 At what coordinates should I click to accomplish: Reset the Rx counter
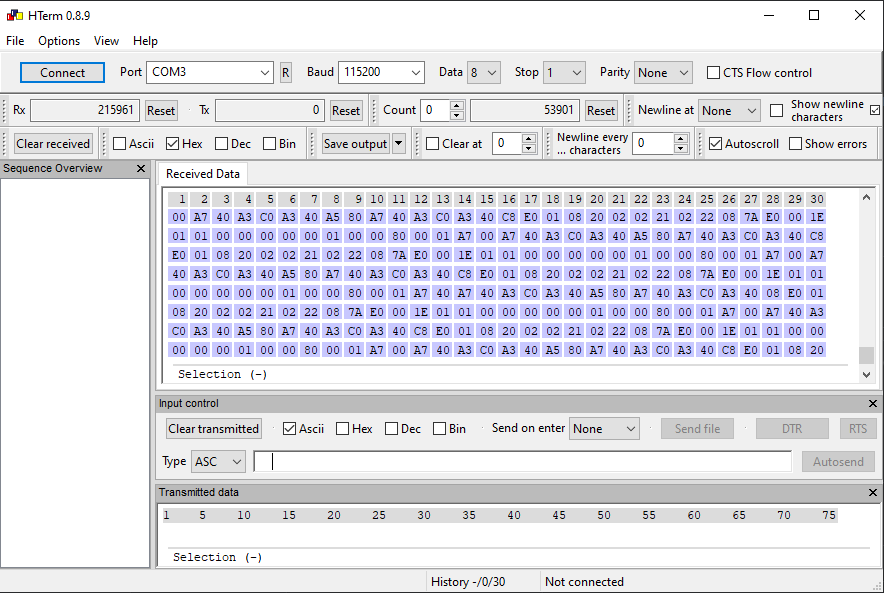click(x=161, y=110)
